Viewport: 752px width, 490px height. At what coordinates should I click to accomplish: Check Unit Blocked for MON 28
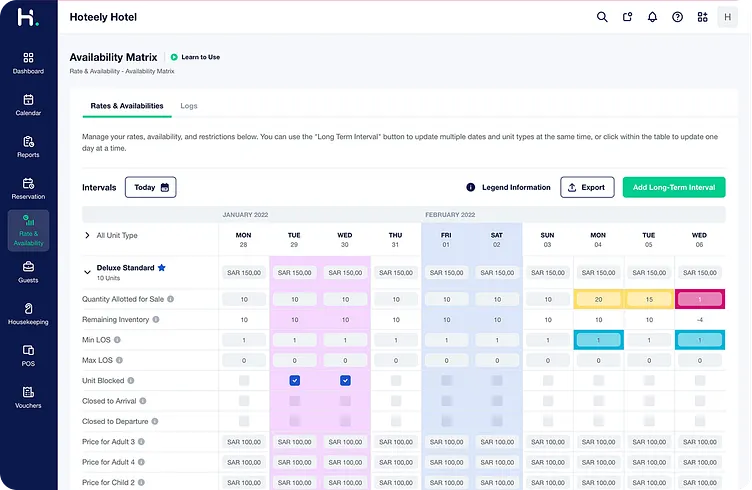[x=244, y=381]
